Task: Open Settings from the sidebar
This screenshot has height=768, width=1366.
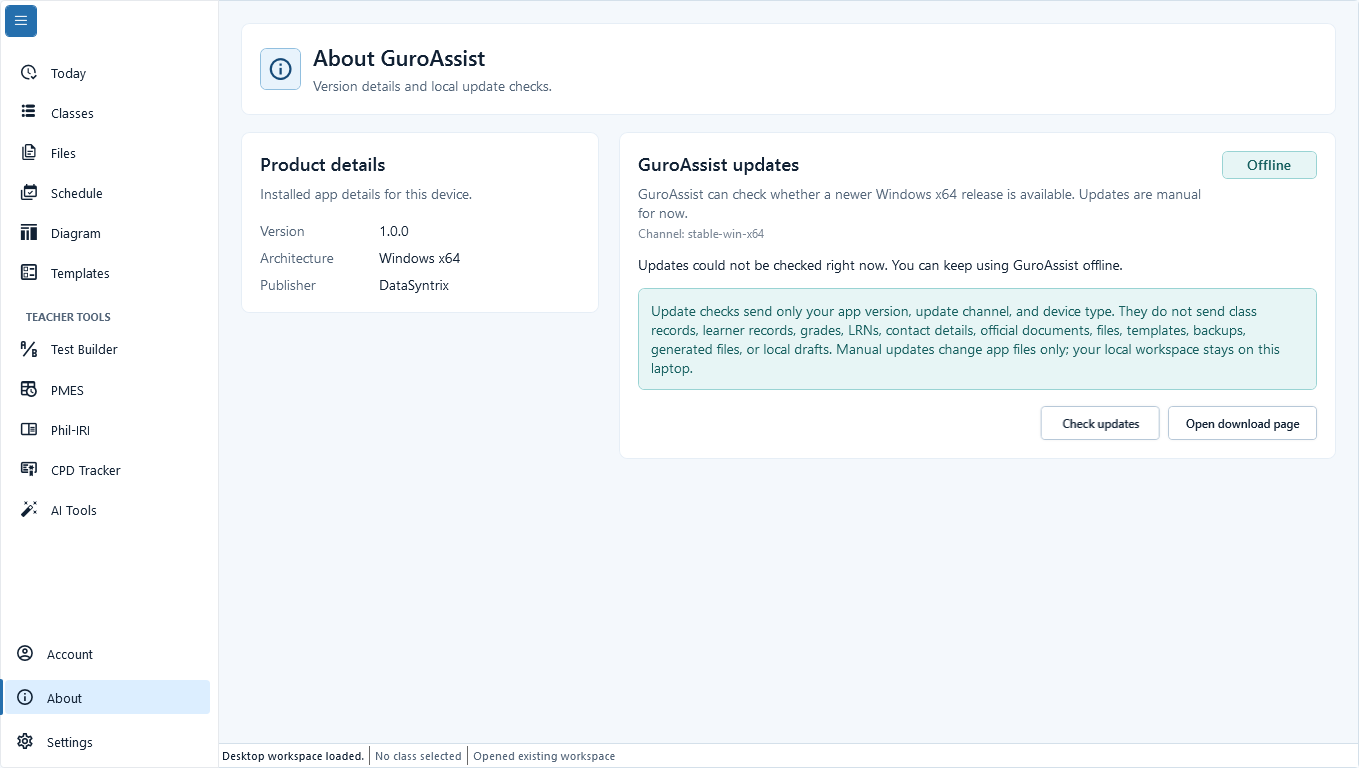Action: click(x=105, y=742)
